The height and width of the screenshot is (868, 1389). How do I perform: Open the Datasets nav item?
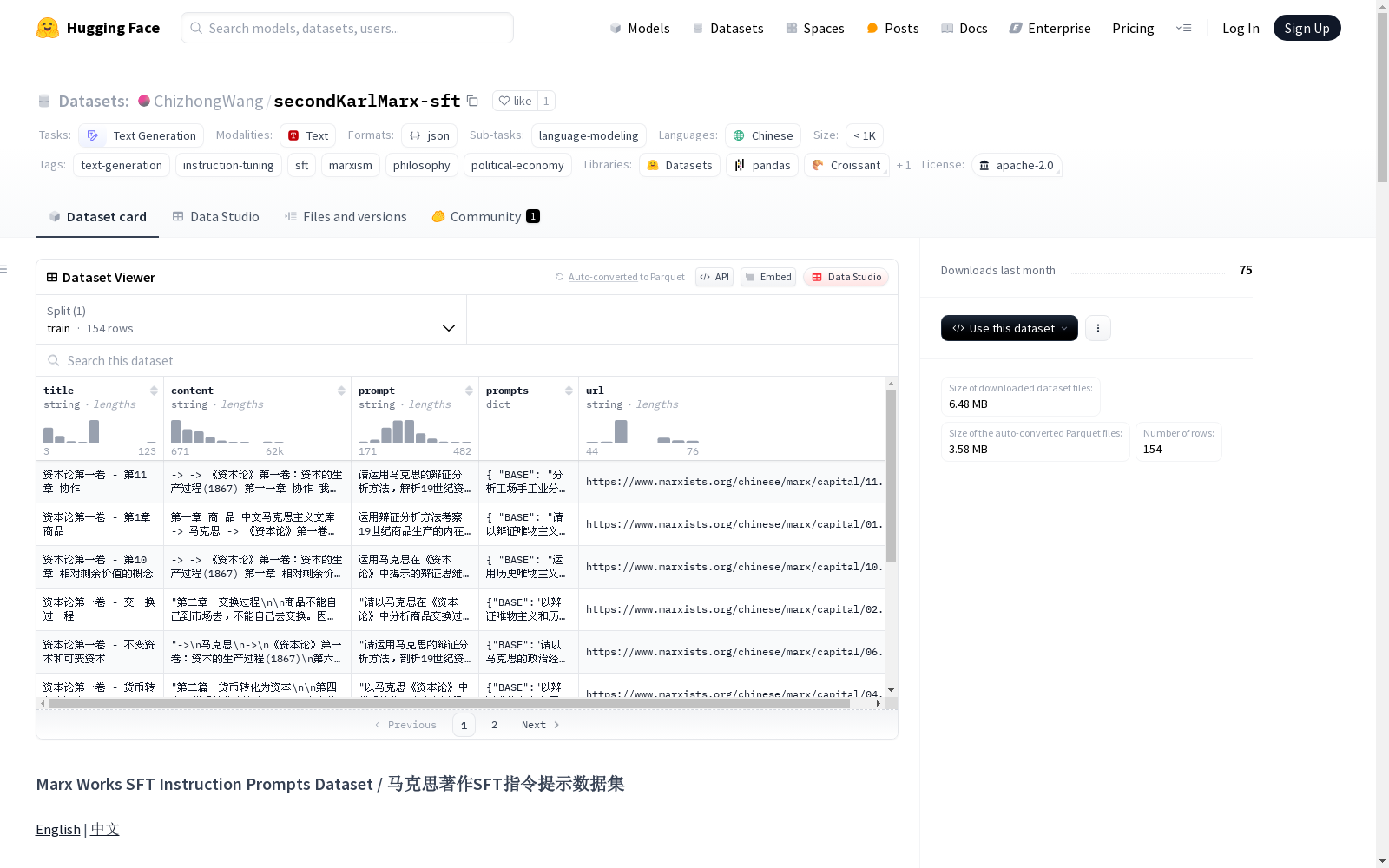[727, 28]
